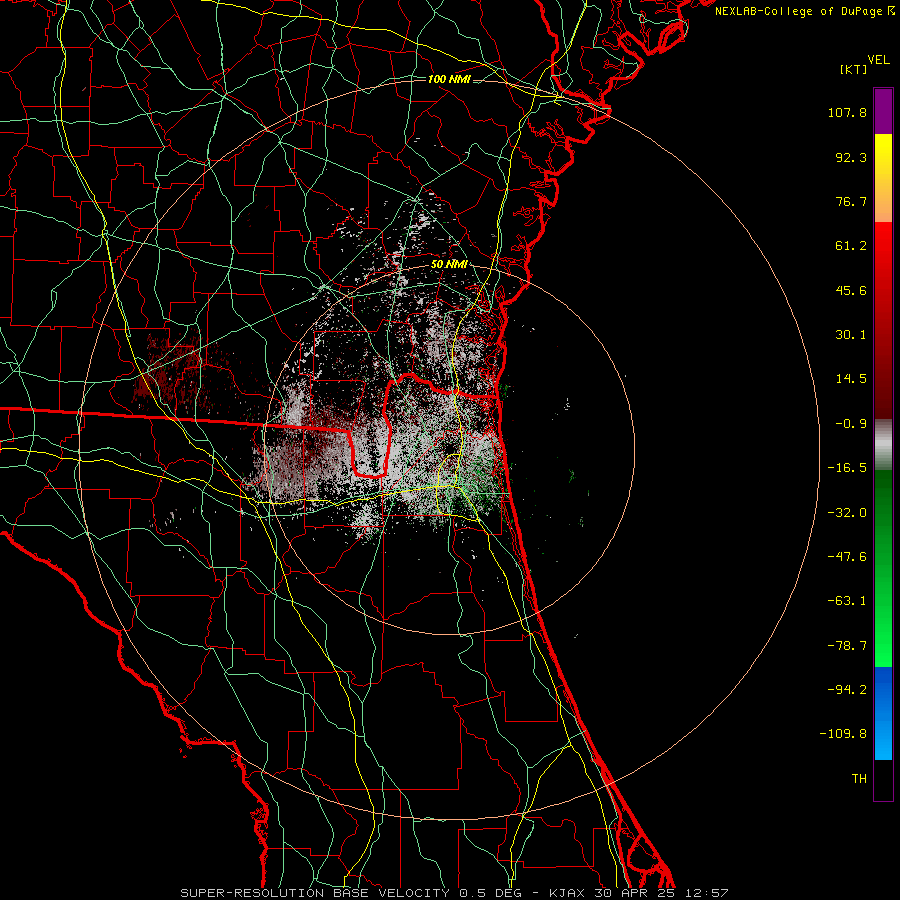Image resolution: width=900 pixels, height=900 pixels.
Task: Click the green segment of the color bar
Action: pyautogui.click(x=883, y=568)
